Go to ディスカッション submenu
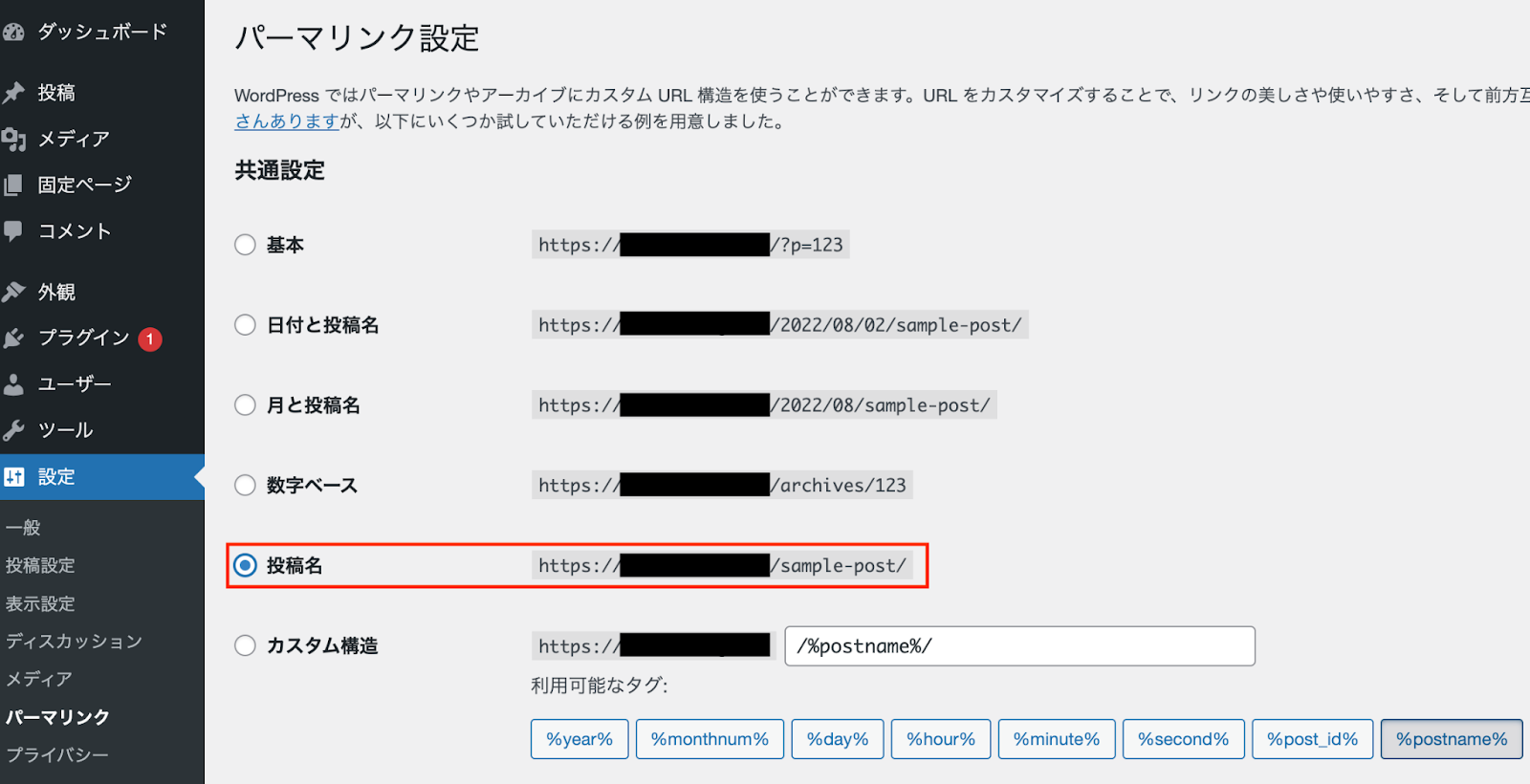The width and height of the screenshot is (1530, 784). click(x=74, y=641)
